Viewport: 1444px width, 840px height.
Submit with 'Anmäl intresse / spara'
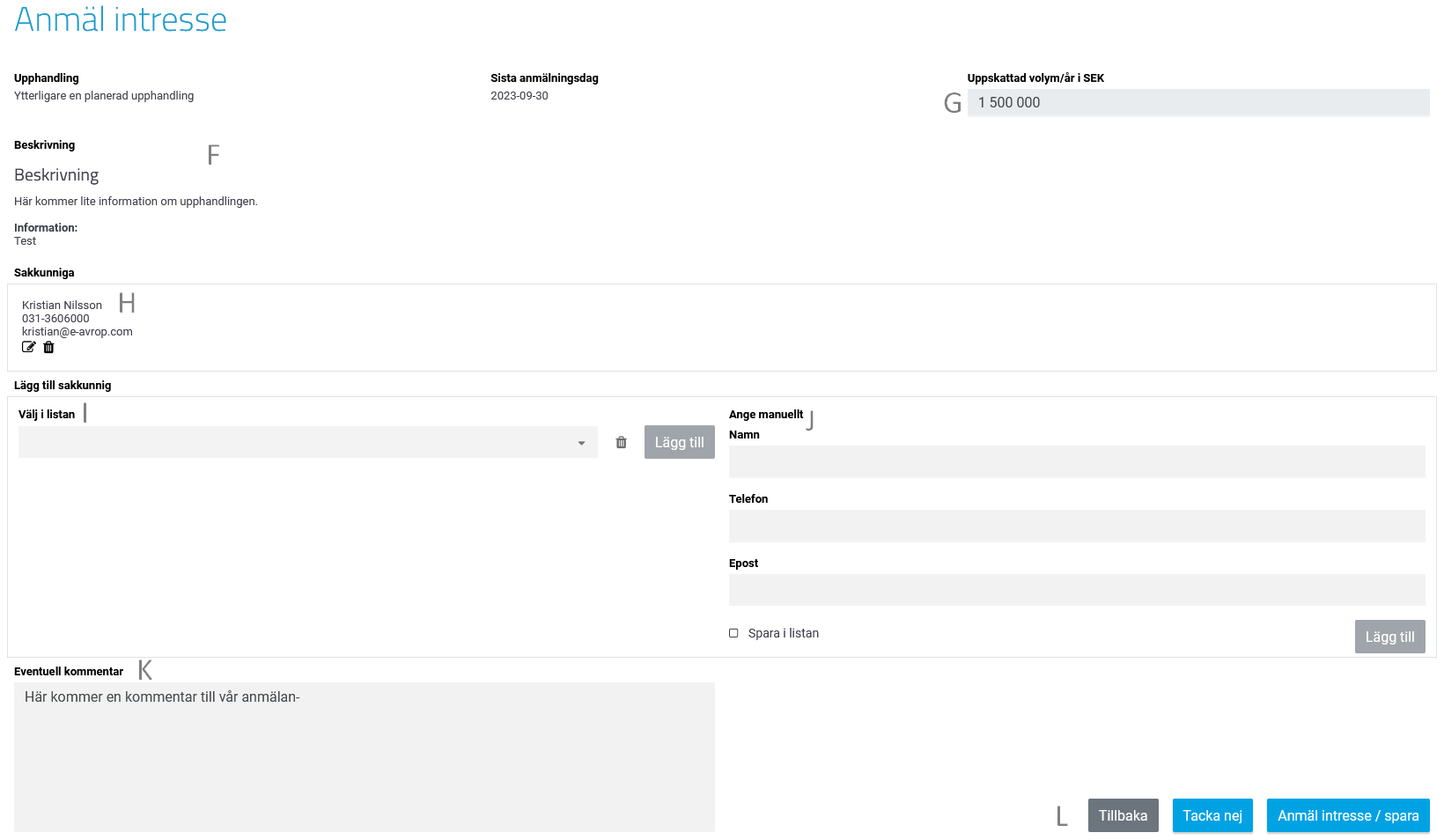pyautogui.click(x=1347, y=815)
